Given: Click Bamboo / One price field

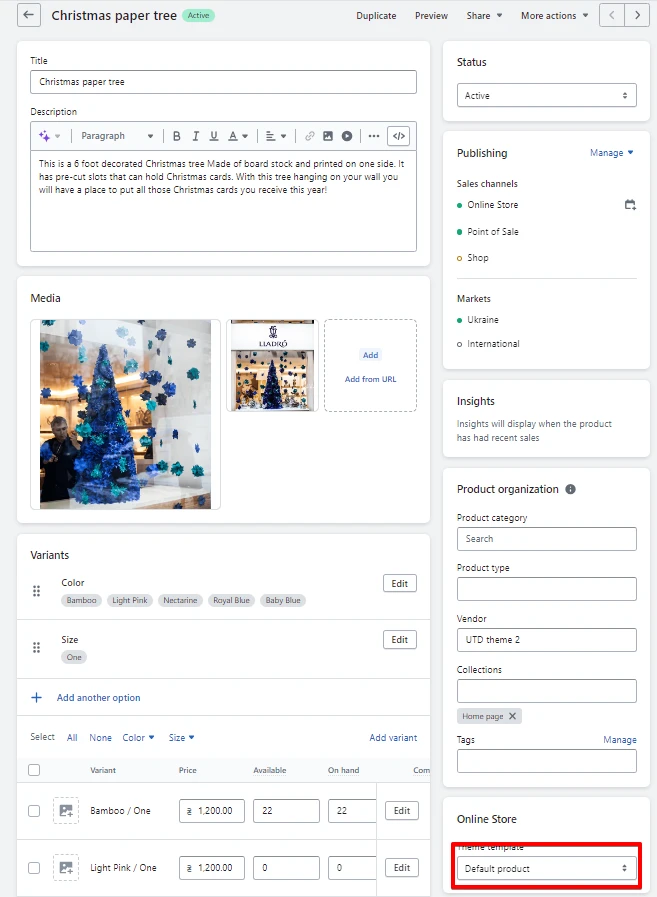Looking at the screenshot, I should tap(212, 811).
